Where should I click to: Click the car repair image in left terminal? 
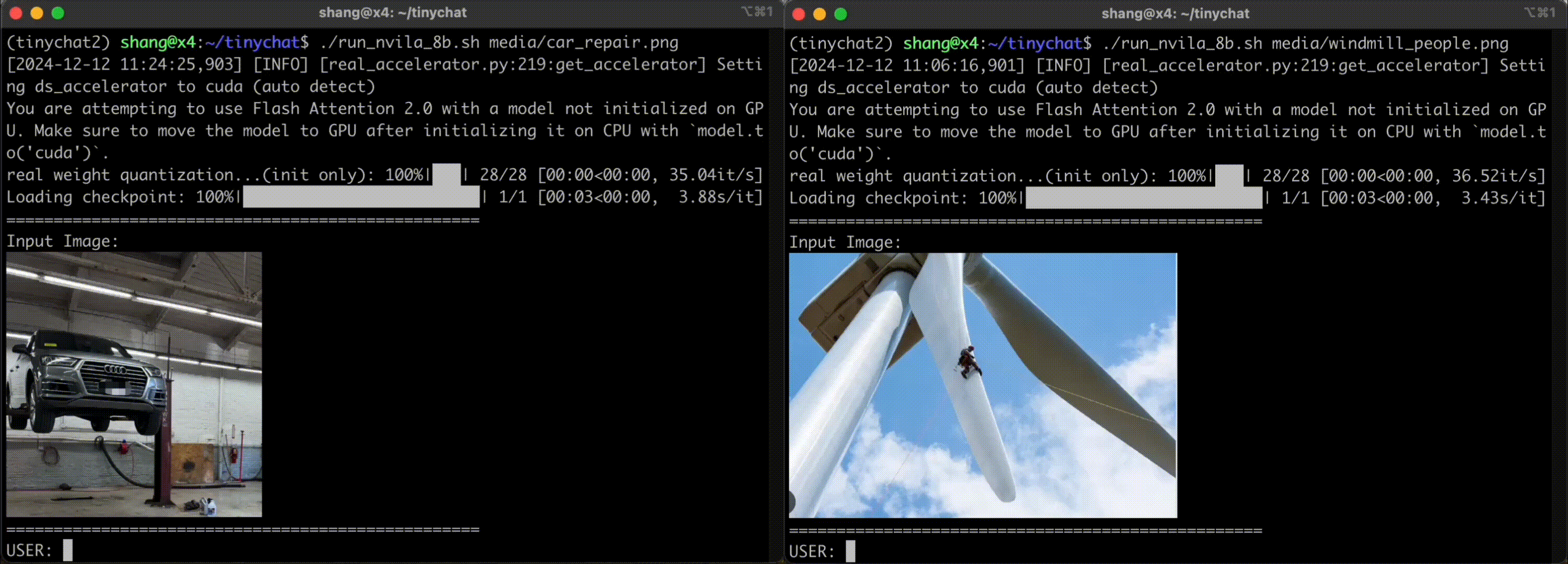coord(134,384)
